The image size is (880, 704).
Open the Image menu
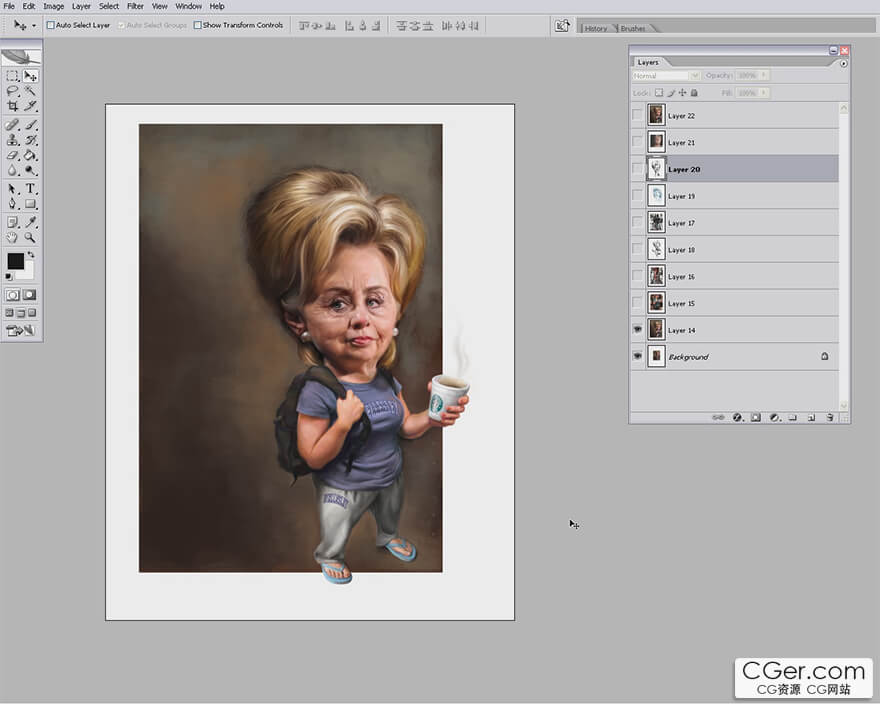(53, 6)
